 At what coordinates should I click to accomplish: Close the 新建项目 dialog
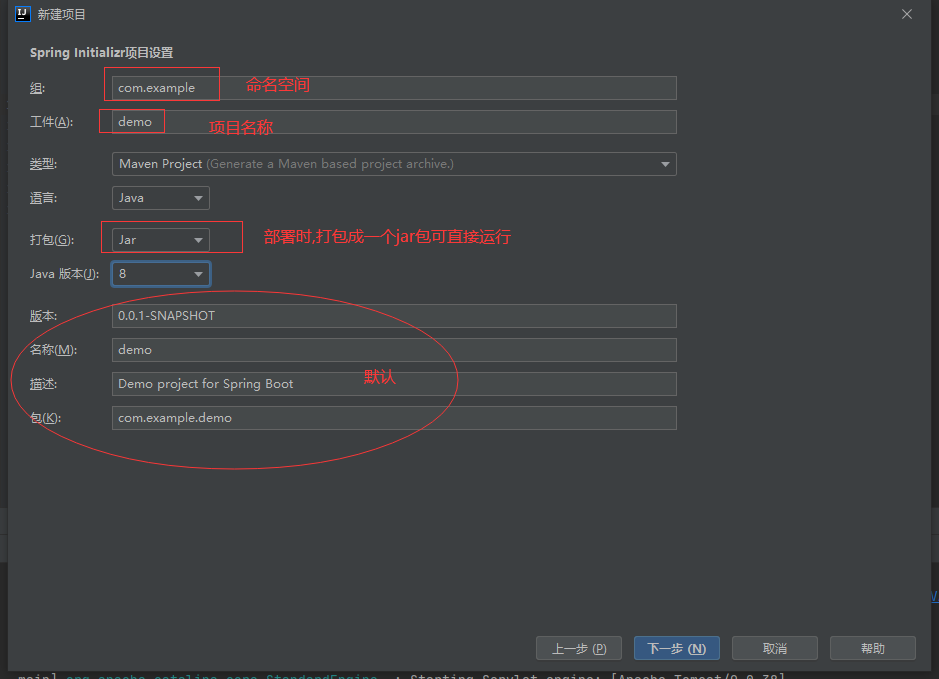(907, 14)
